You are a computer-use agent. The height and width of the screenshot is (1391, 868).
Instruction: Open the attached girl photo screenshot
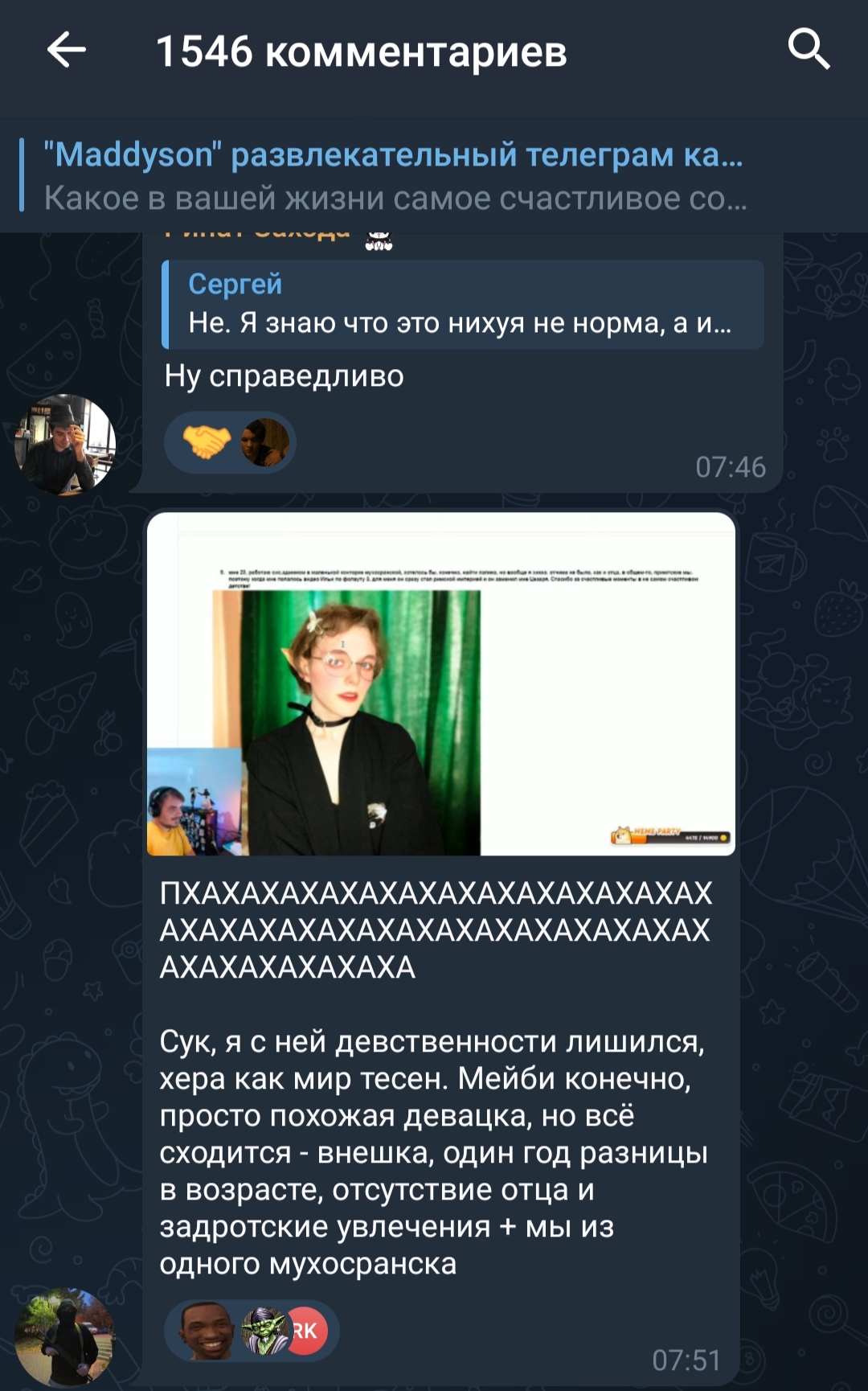pos(441,684)
